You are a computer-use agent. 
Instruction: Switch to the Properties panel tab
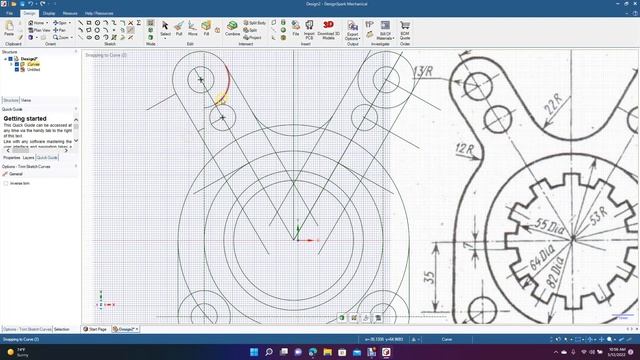[12, 158]
